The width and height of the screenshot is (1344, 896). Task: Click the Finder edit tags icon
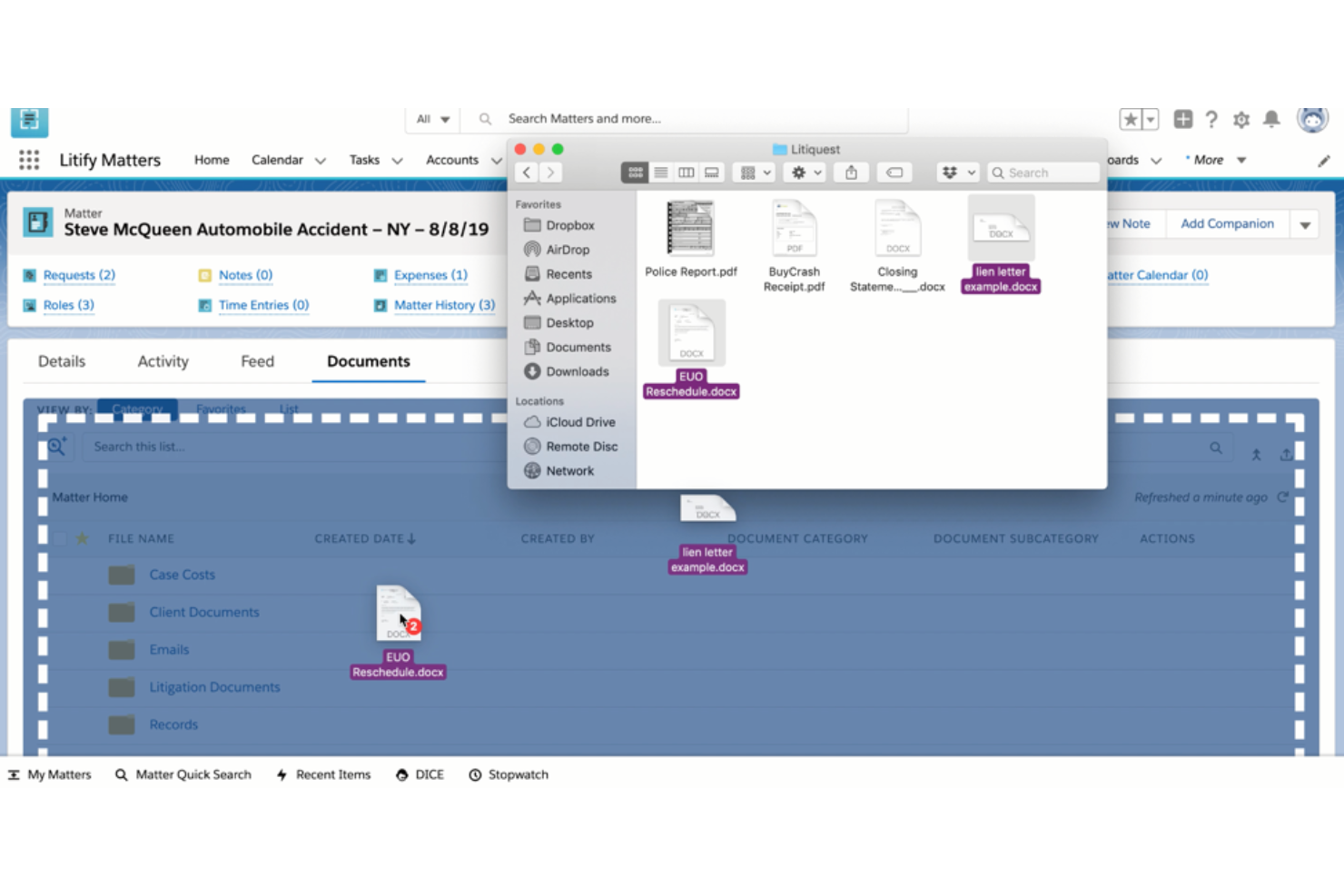click(x=894, y=172)
